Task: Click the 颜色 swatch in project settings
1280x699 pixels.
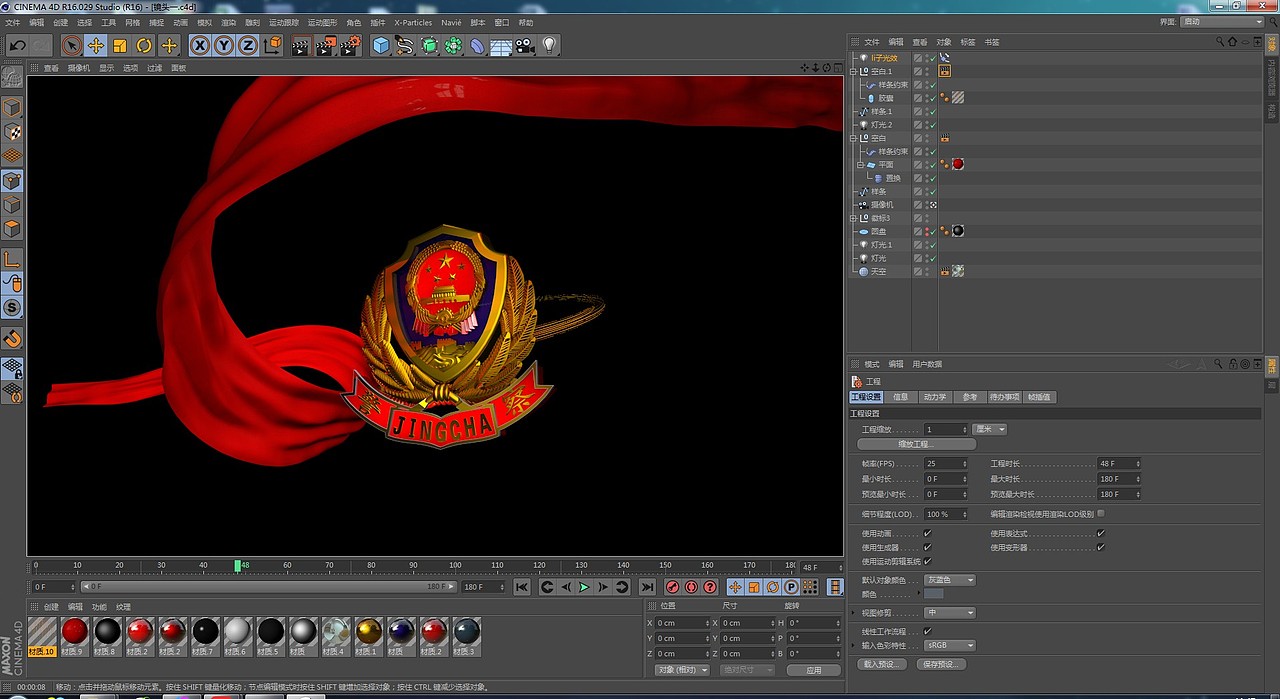Action: click(x=934, y=595)
